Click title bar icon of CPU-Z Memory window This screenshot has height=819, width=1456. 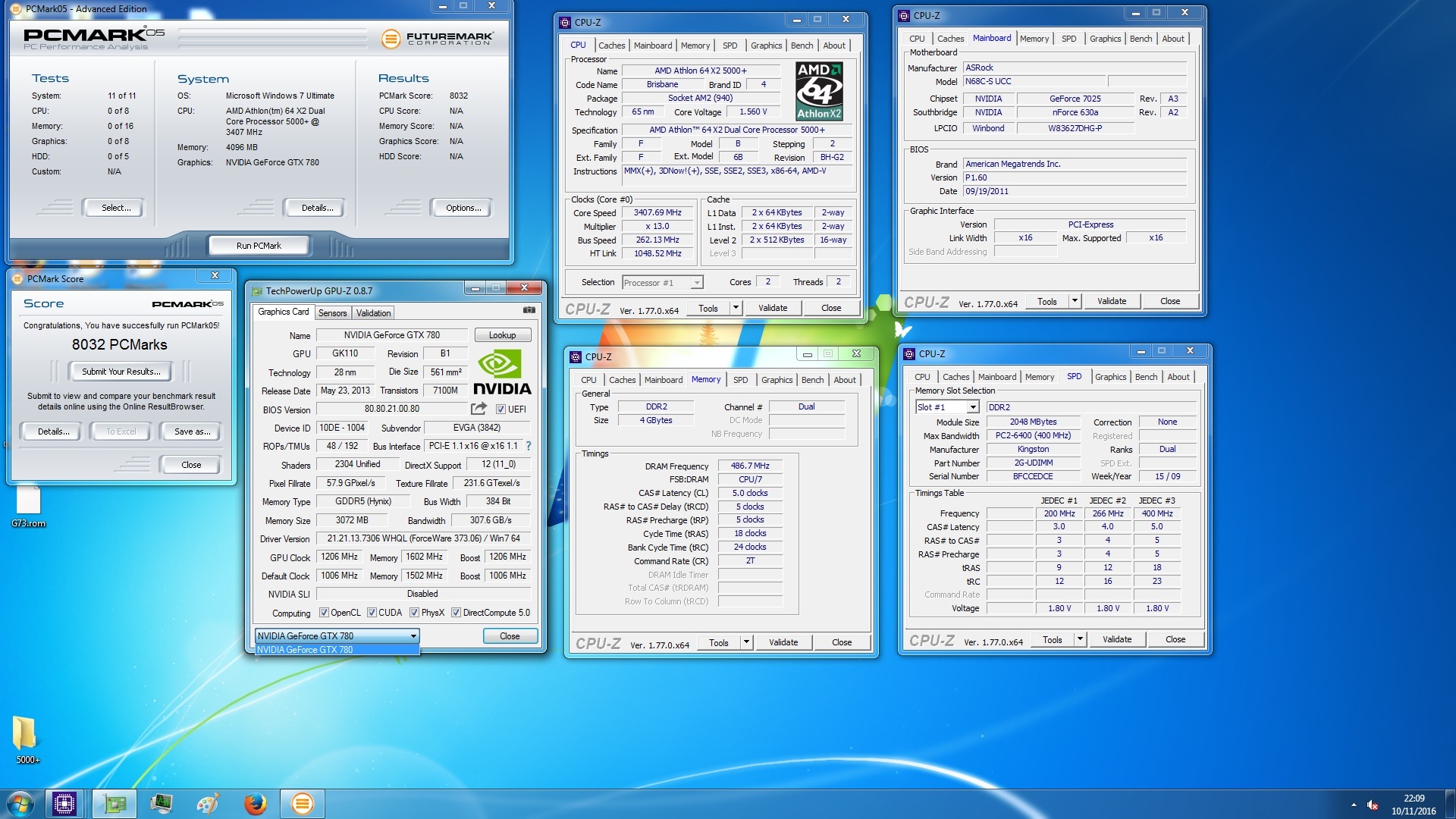(576, 356)
